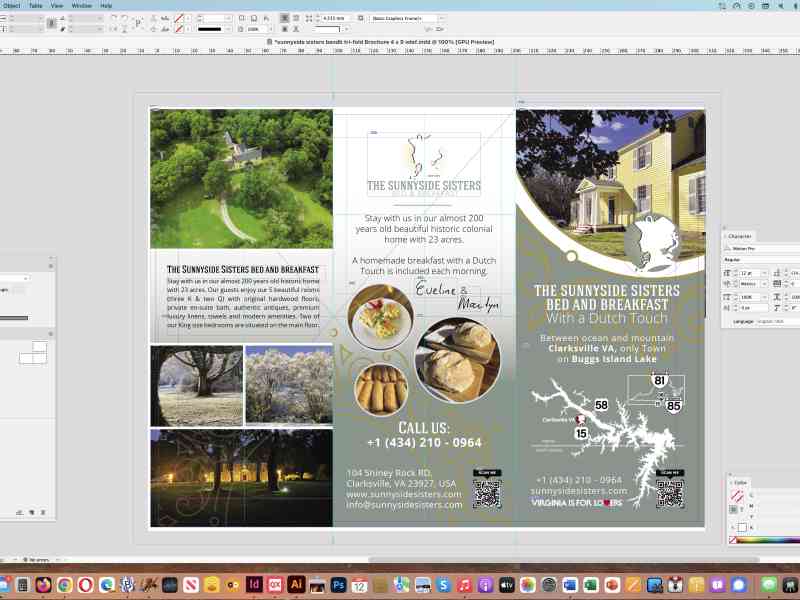800x600 pixels.
Task: Open Adobe Photoshop from the dock
Action: tap(338, 584)
